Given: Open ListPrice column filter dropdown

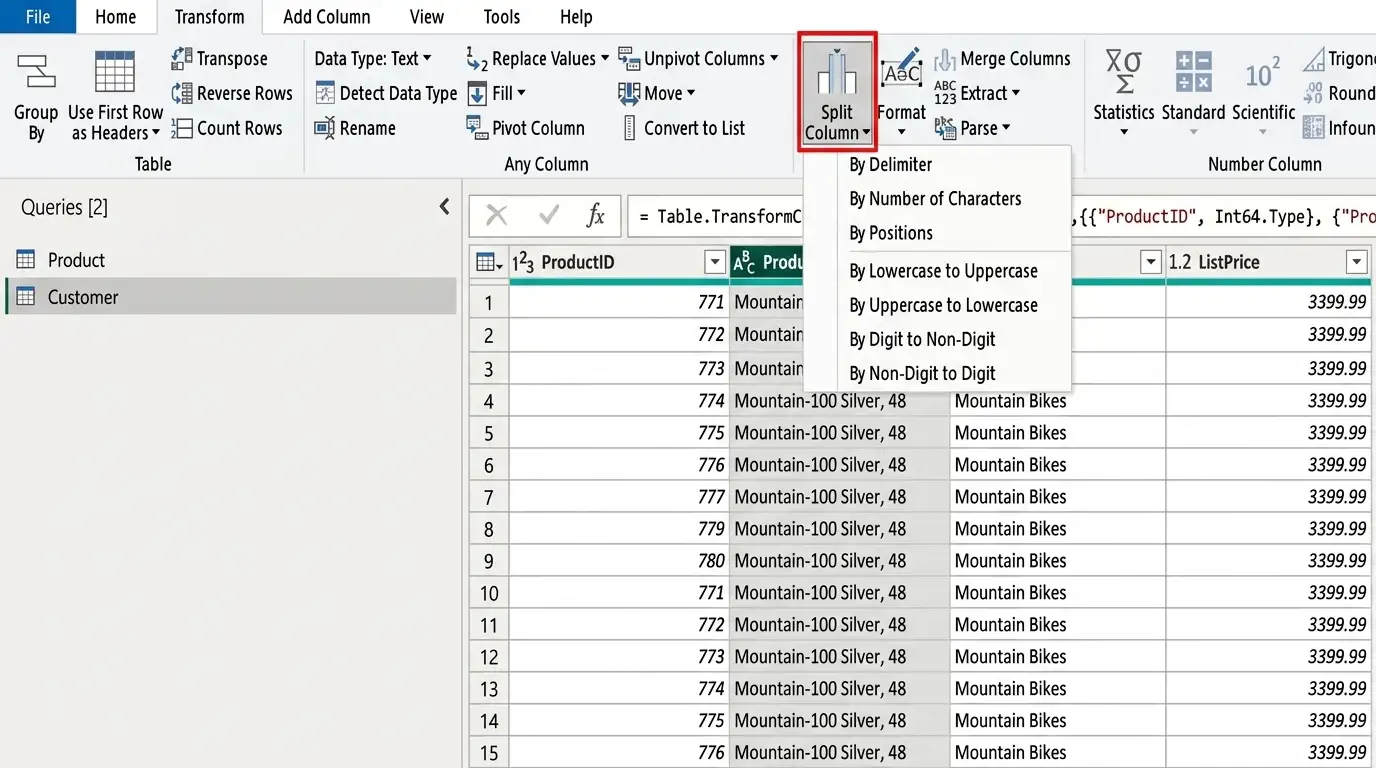Looking at the screenshot, I should [x=1357, y=262].
